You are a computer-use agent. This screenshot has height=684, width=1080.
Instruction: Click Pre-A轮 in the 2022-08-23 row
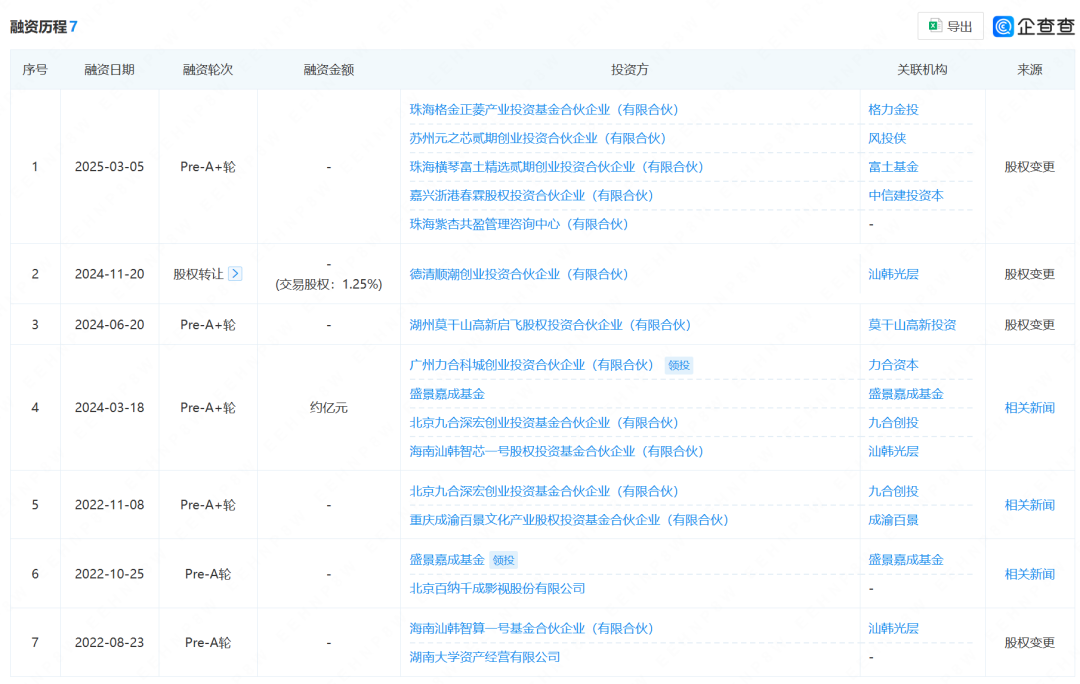coord(208,643)
